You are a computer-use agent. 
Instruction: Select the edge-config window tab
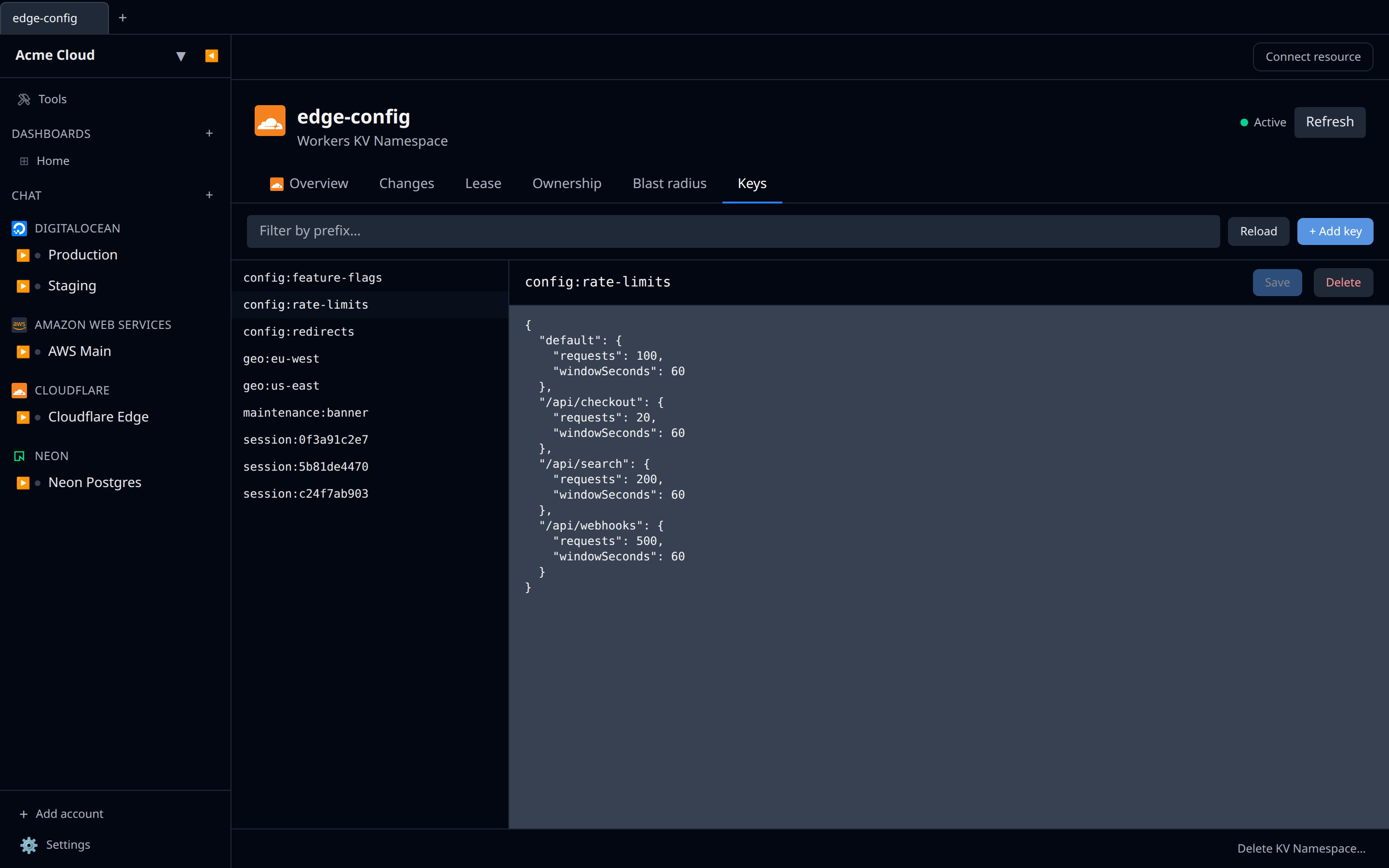pos(54,18)
